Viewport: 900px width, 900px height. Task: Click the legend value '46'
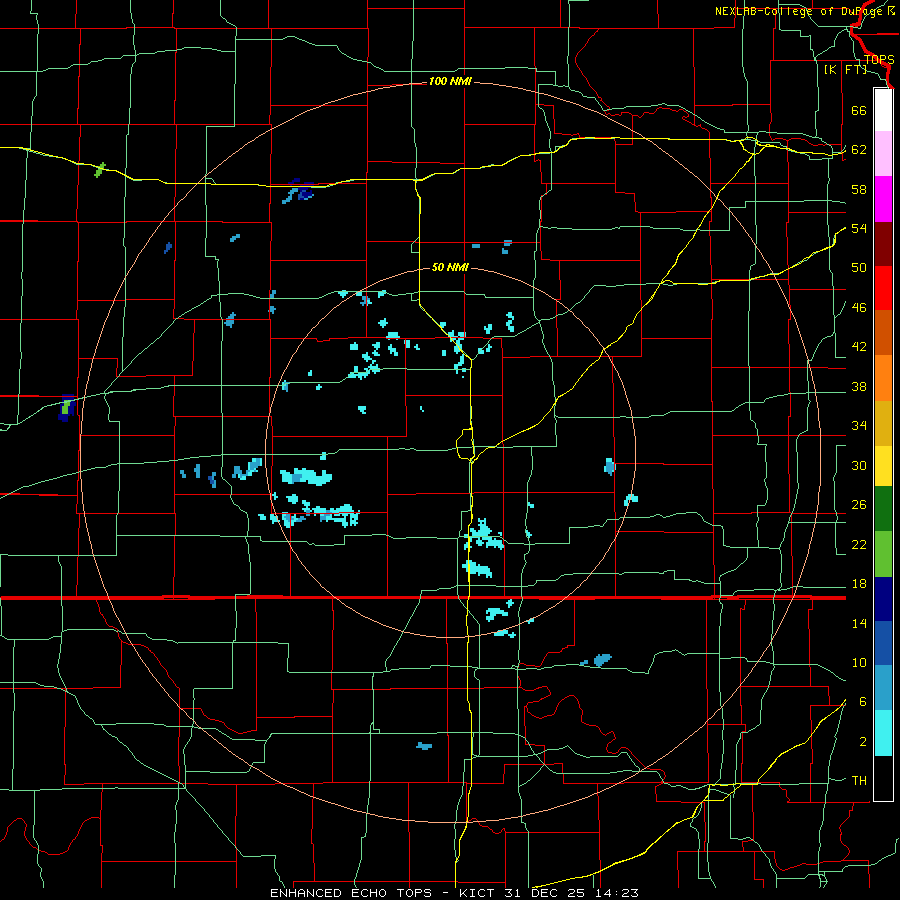click(x=859, y=308)
